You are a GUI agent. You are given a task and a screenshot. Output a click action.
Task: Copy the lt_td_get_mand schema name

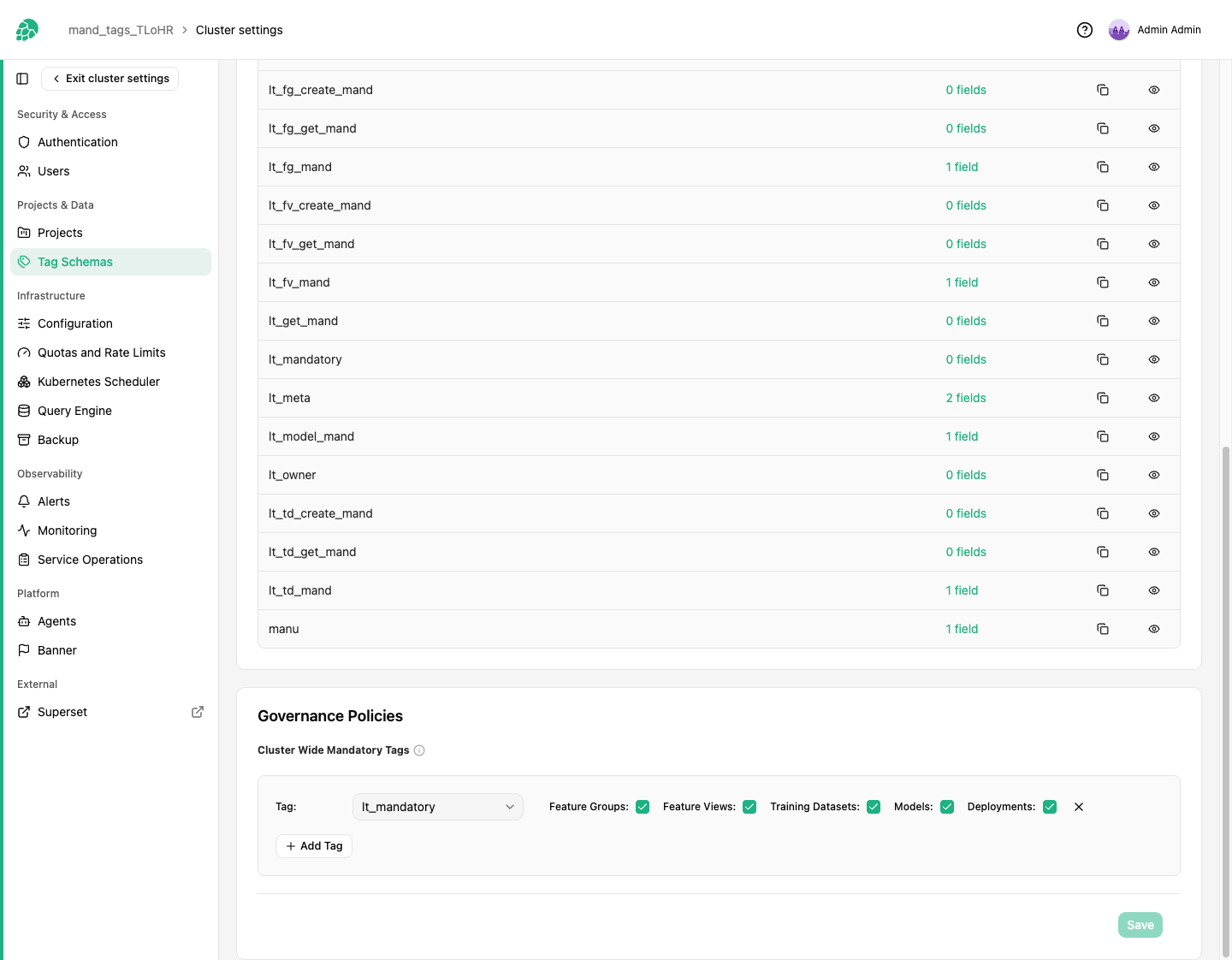[x=1103, y=552]
